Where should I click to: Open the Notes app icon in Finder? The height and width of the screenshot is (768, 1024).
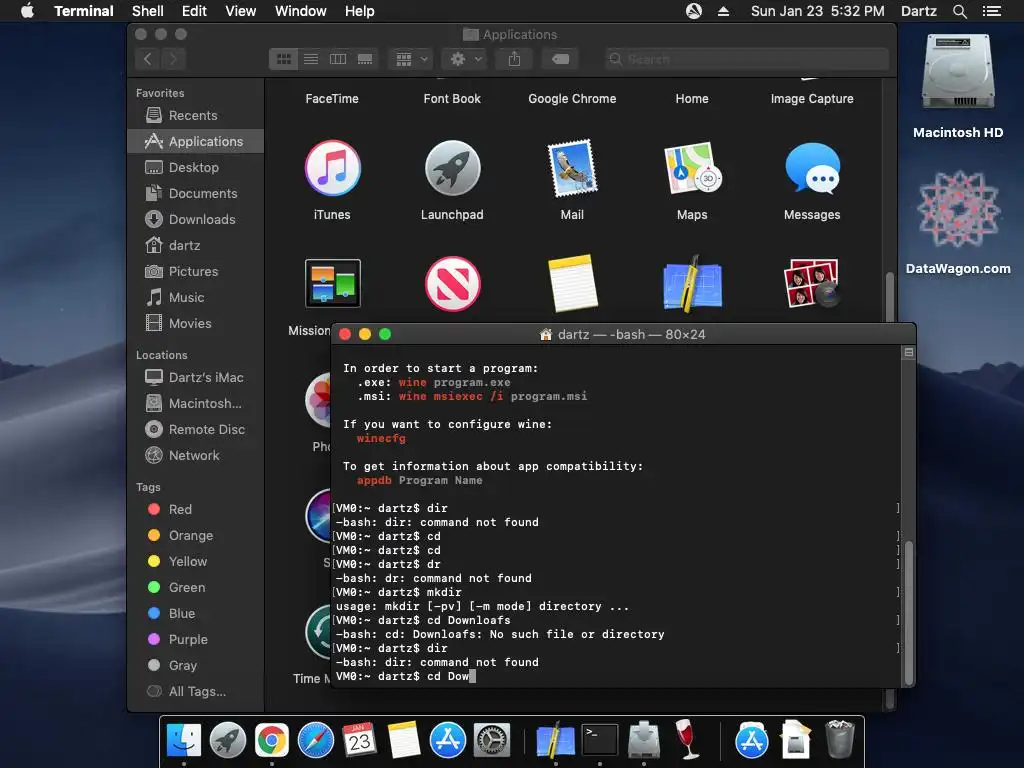point(572,283)
